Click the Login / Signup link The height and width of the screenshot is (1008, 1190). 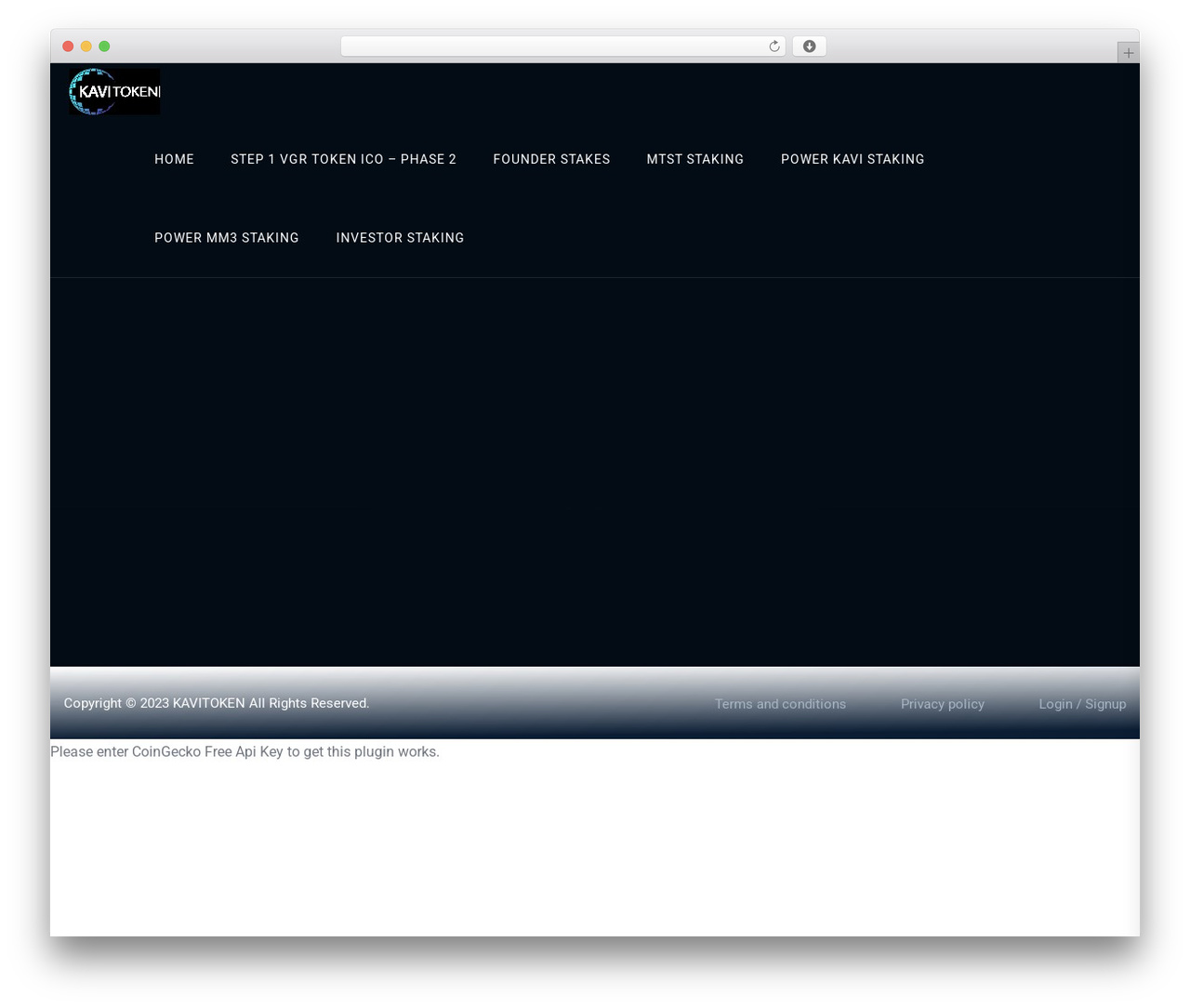pyautogui.click(x=1082, y=704)
